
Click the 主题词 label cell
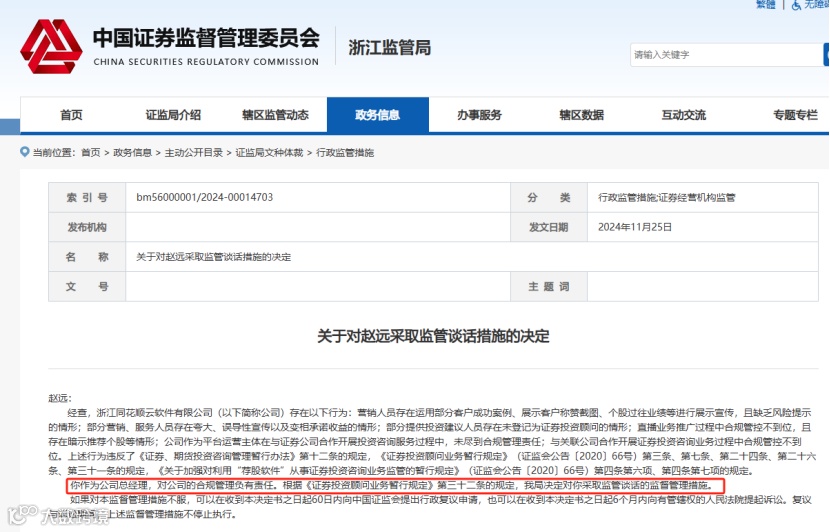549,286
